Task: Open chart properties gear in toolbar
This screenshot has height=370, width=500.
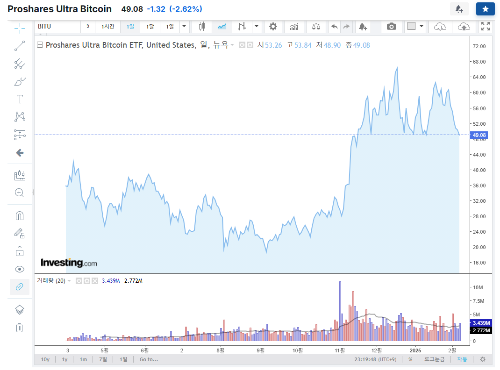Action: [273, 26]
